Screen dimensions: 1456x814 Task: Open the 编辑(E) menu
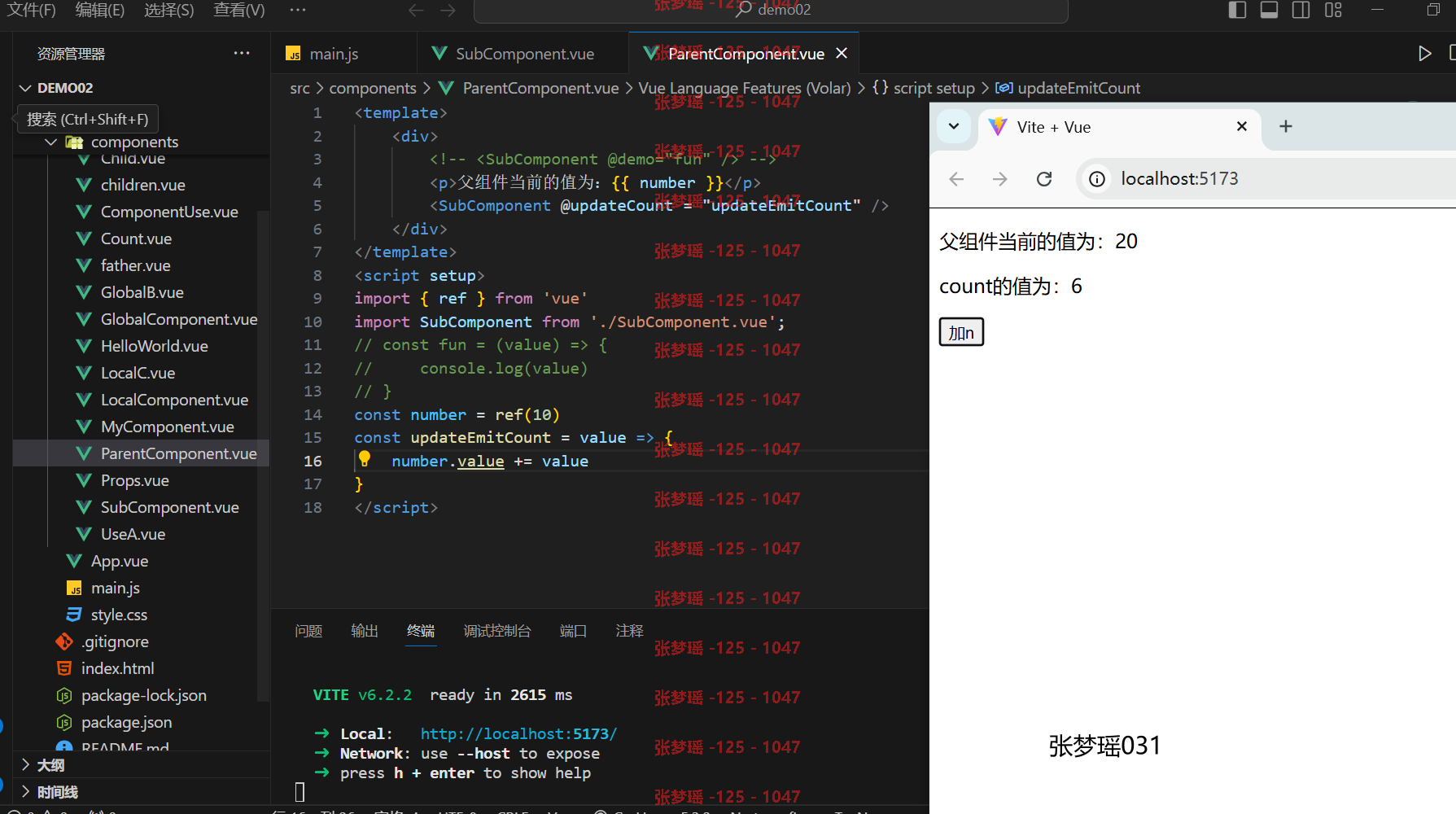pyautogui.click(x=100, y=10)
